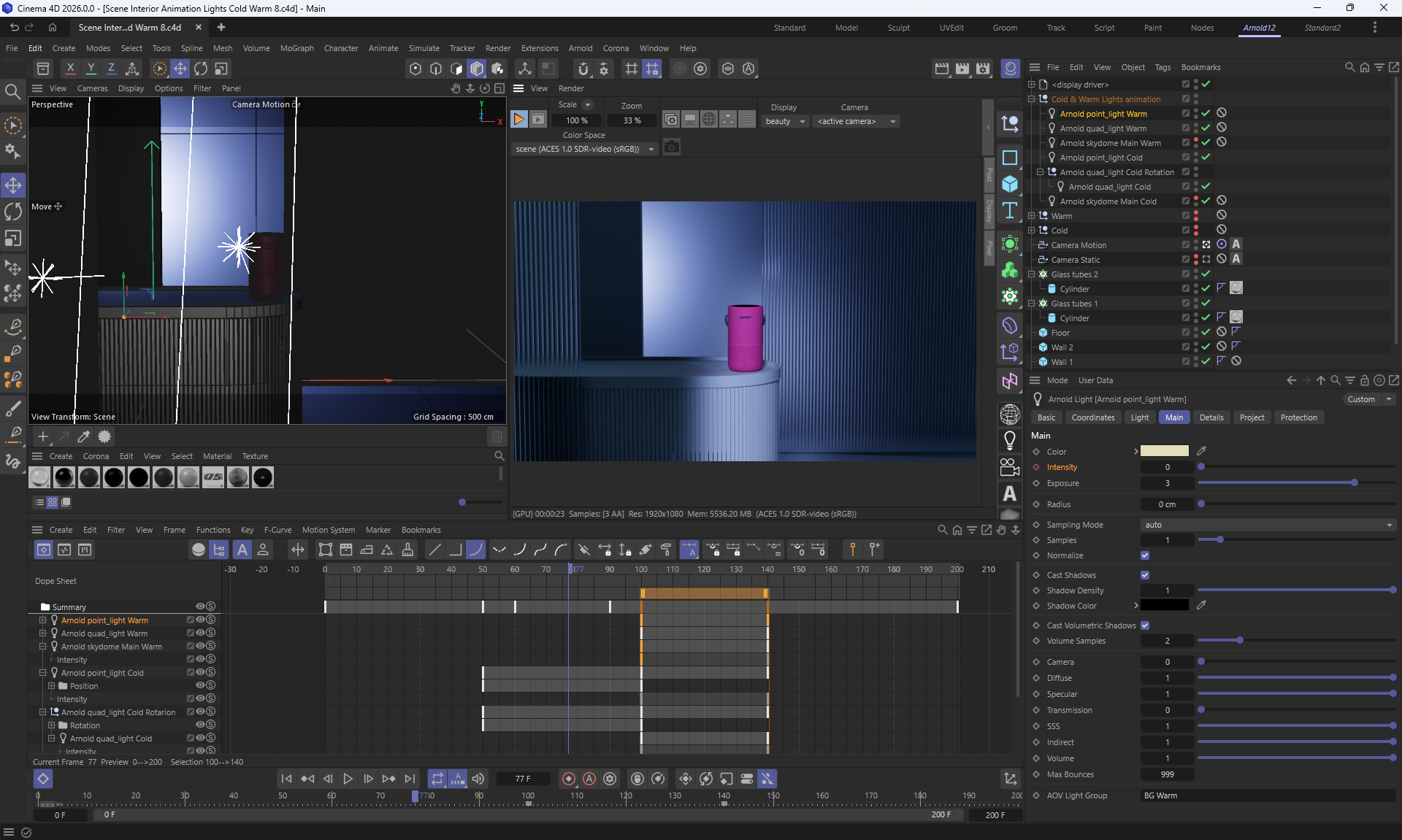Expand the Warm group in Object Manager

pos(1032,216)
